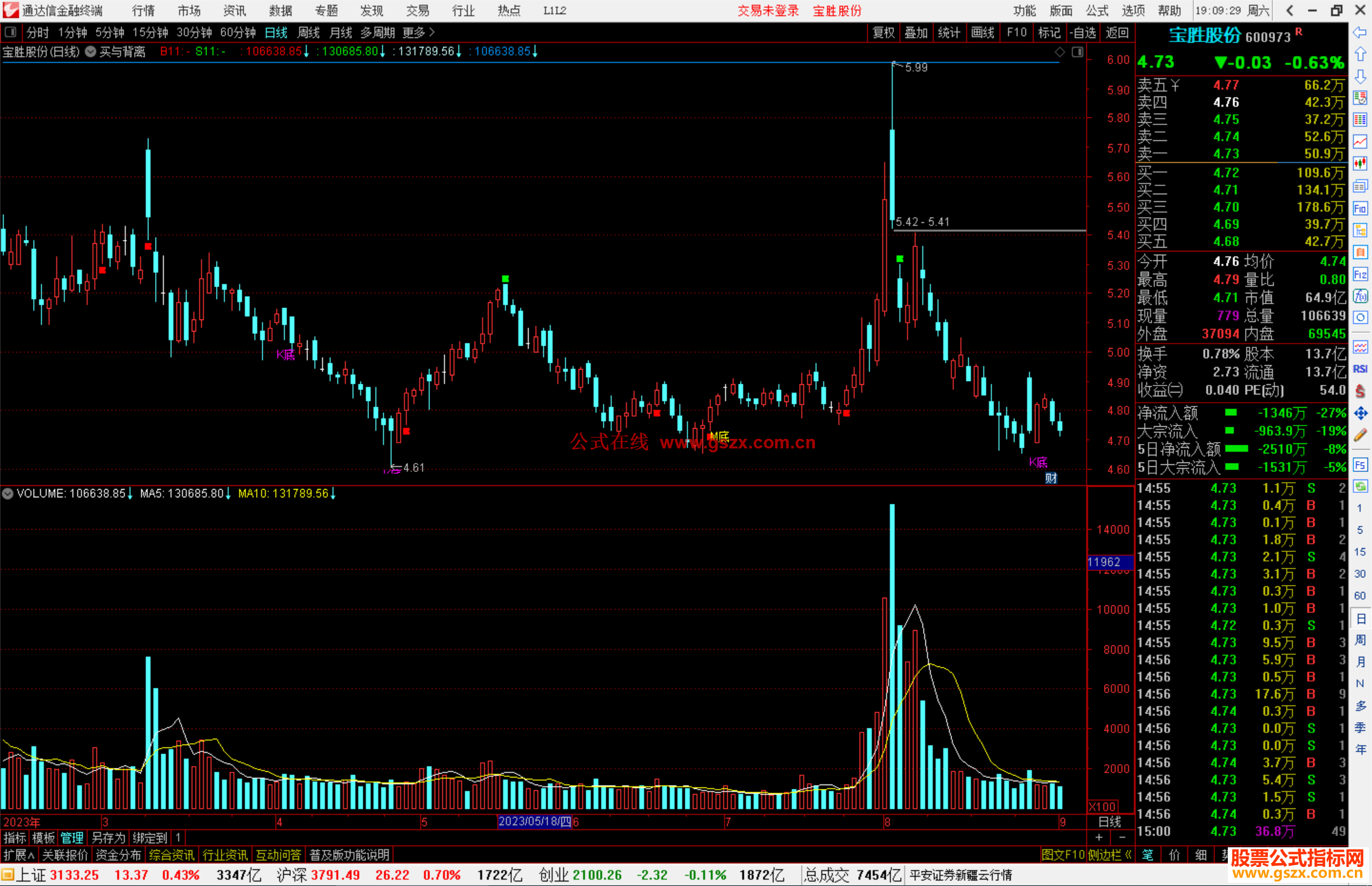This screenshot has width=1372, height=886.
Task: Expand the 扩展 panel at bottom
Action: coord(18,855)
